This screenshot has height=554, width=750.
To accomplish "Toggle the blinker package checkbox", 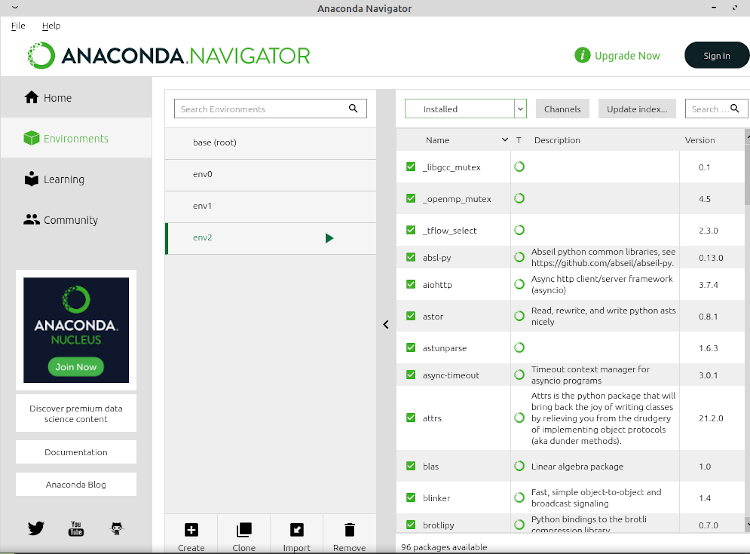I will coord(410,498).
